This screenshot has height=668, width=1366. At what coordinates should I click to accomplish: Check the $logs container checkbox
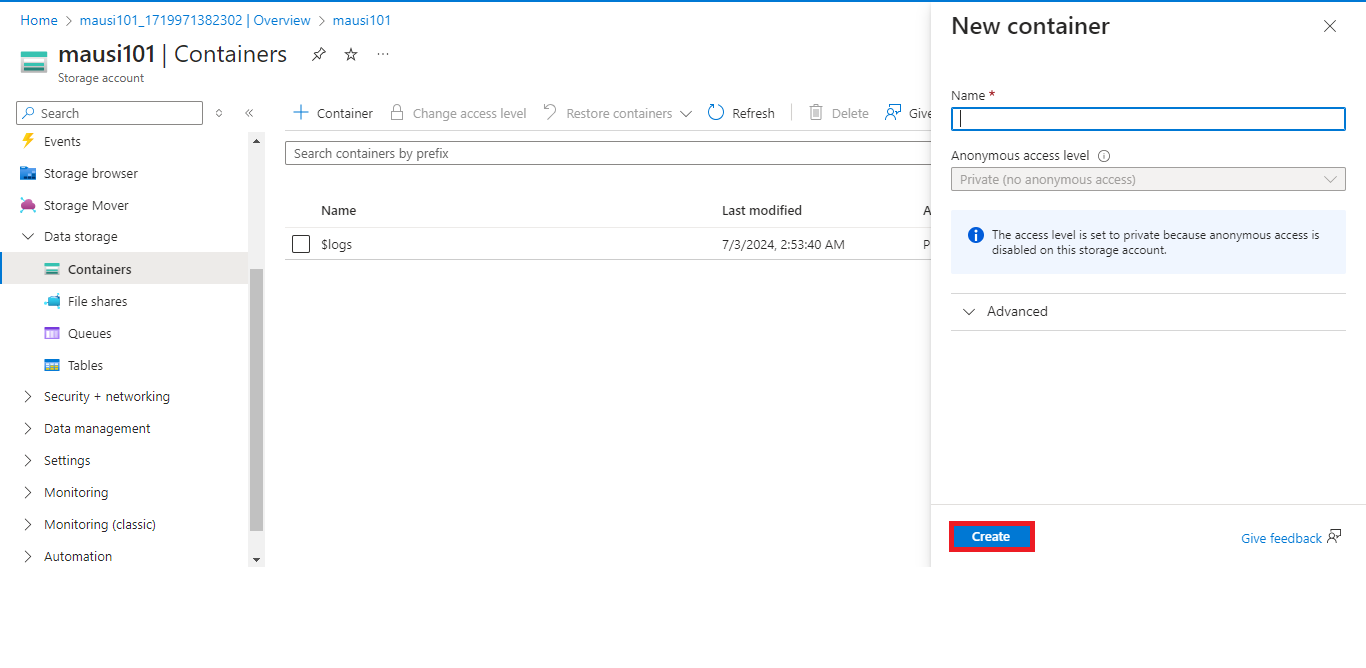(301, 244)
